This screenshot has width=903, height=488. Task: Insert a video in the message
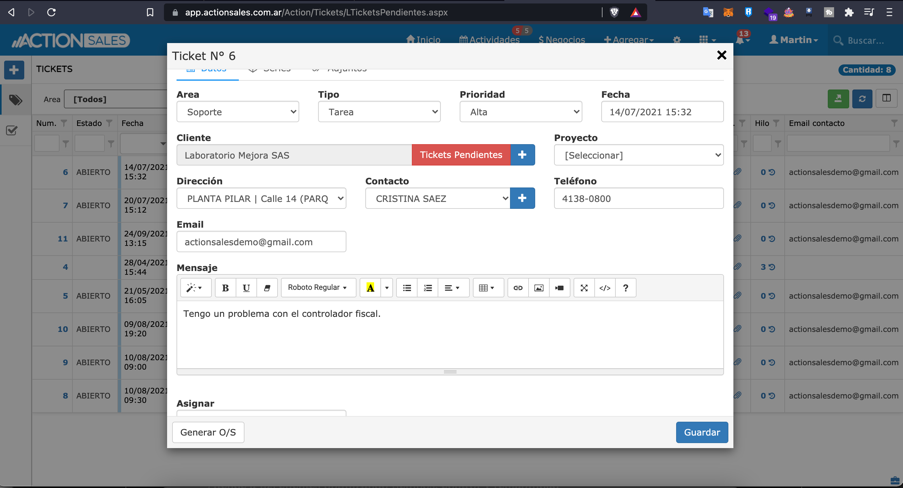(560, 288)
